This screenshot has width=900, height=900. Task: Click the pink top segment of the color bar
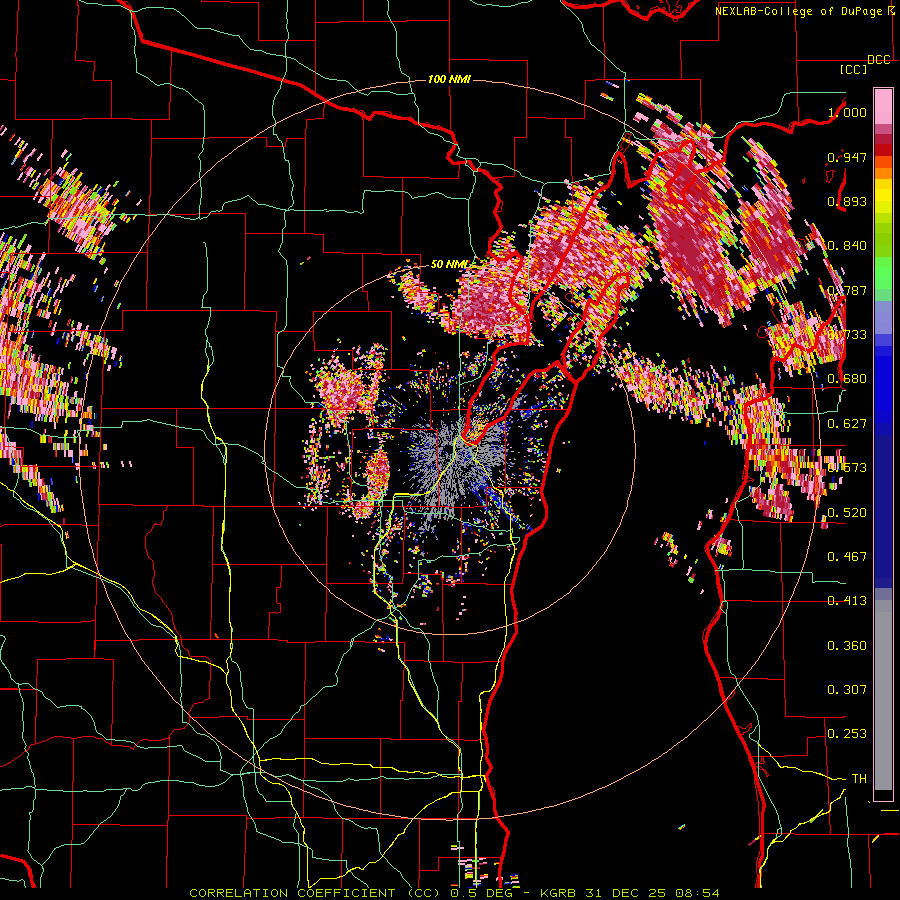pyautogui.click(x=883, y=106)
